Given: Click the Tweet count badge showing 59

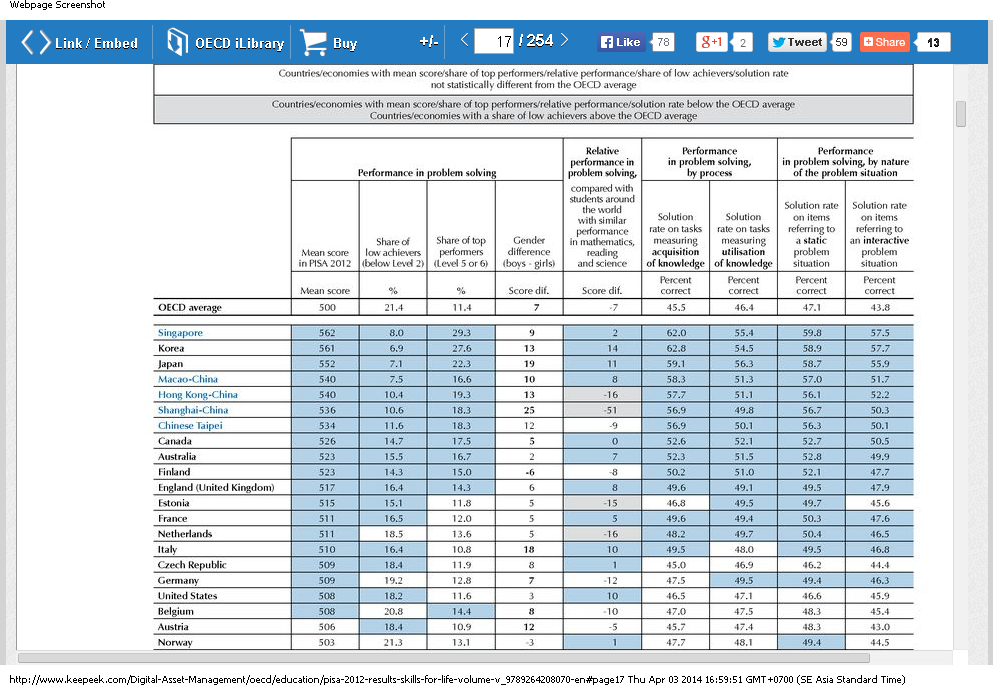Looking at the screenshot, I should tap(841, 42).
